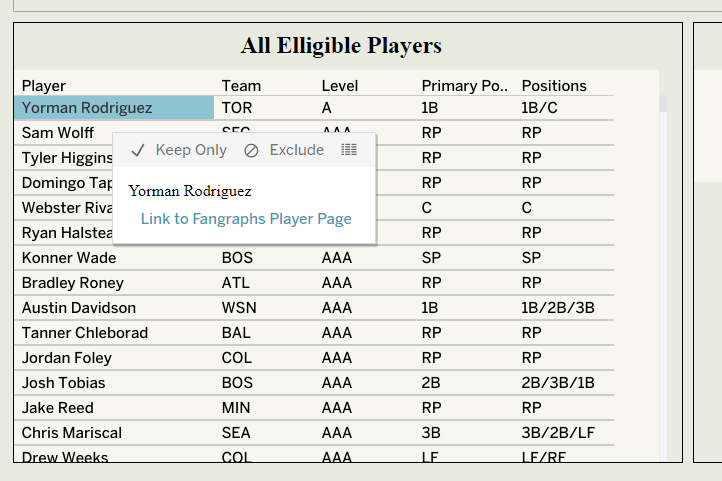The width and height of the screenshot is (722, 481).
Task: Click the Positions column header
Action: [x=554, y=86]
